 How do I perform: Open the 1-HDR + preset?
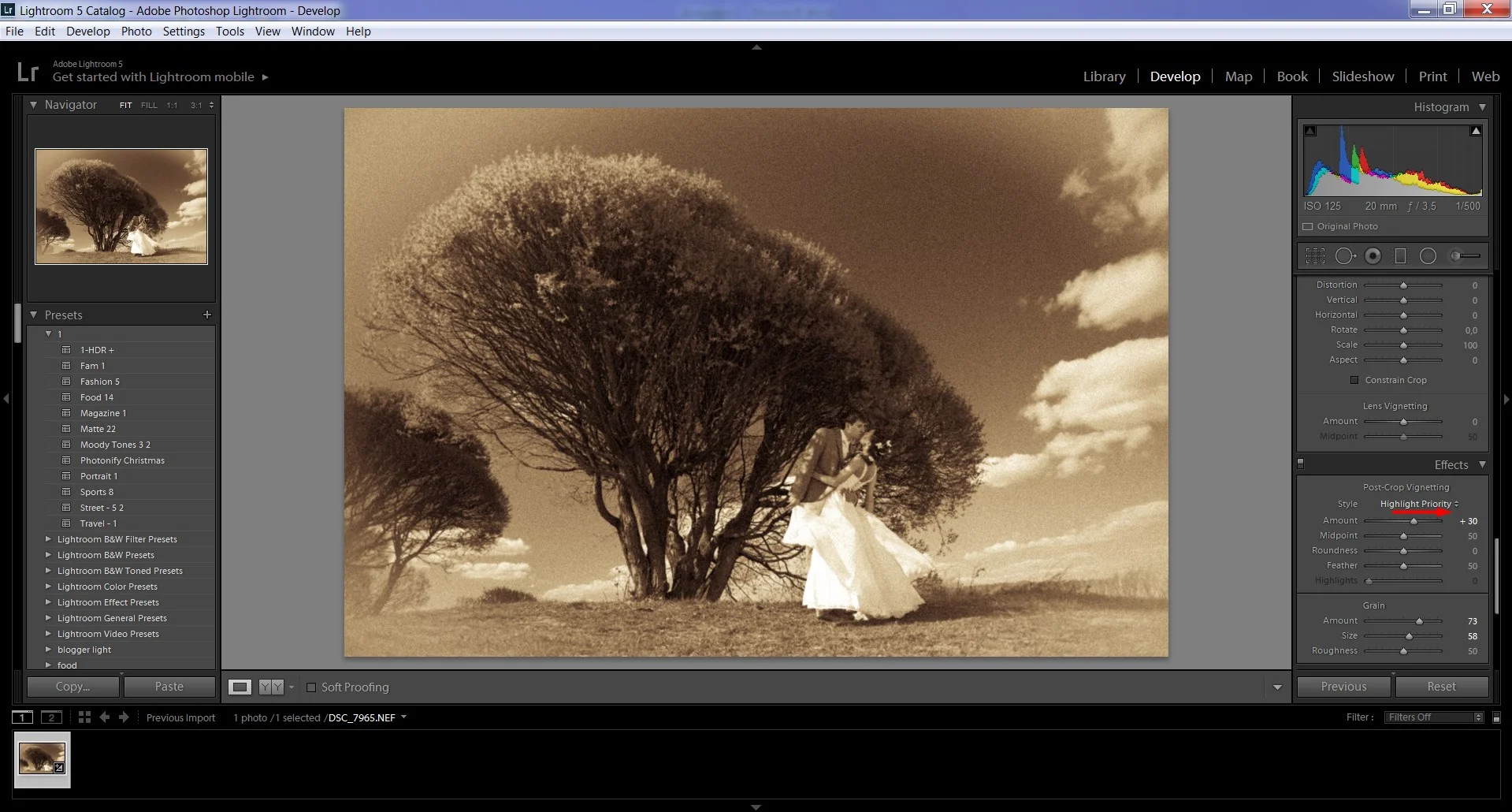(x=97, y=350)
